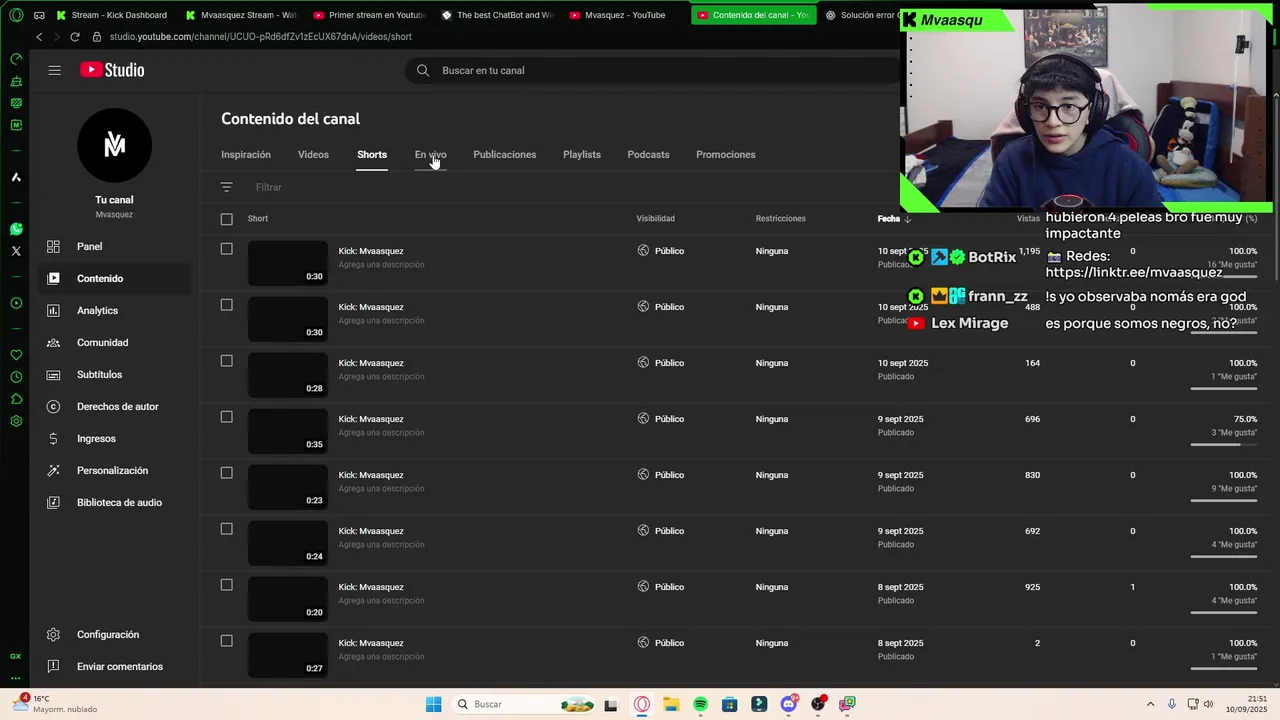Image resolution: width=1280 pixels, height=720 pixels.
Task: Tick the checkbox for the 0:35 short
Action: pyautogui.click(x=226, y=417)
